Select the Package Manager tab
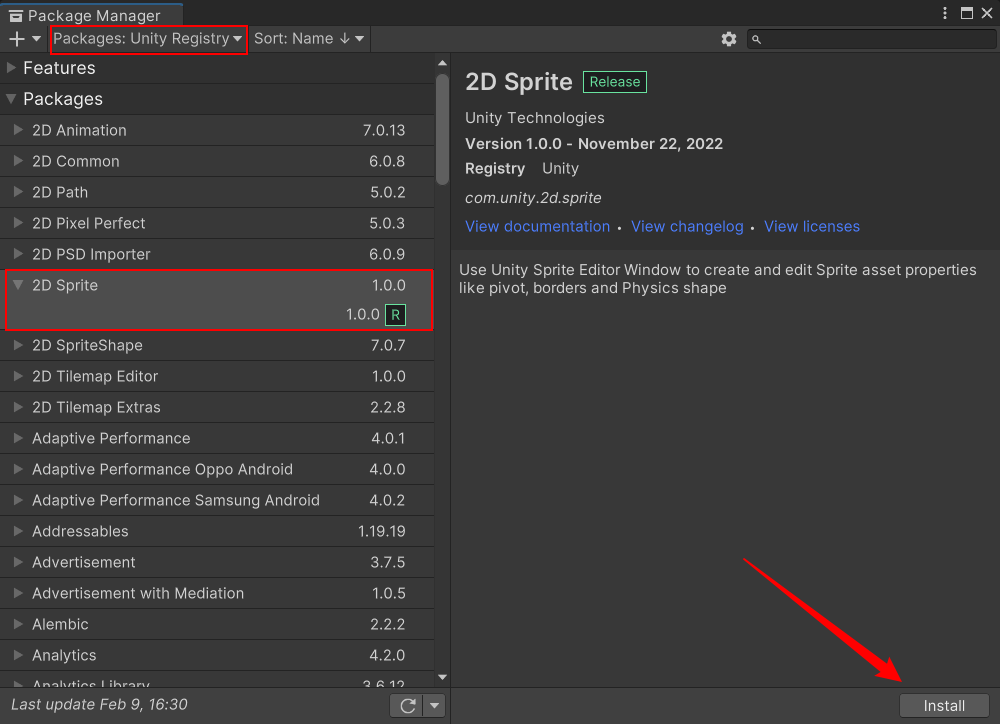Viewport: 1000px width, 724px height. point(92,15)
